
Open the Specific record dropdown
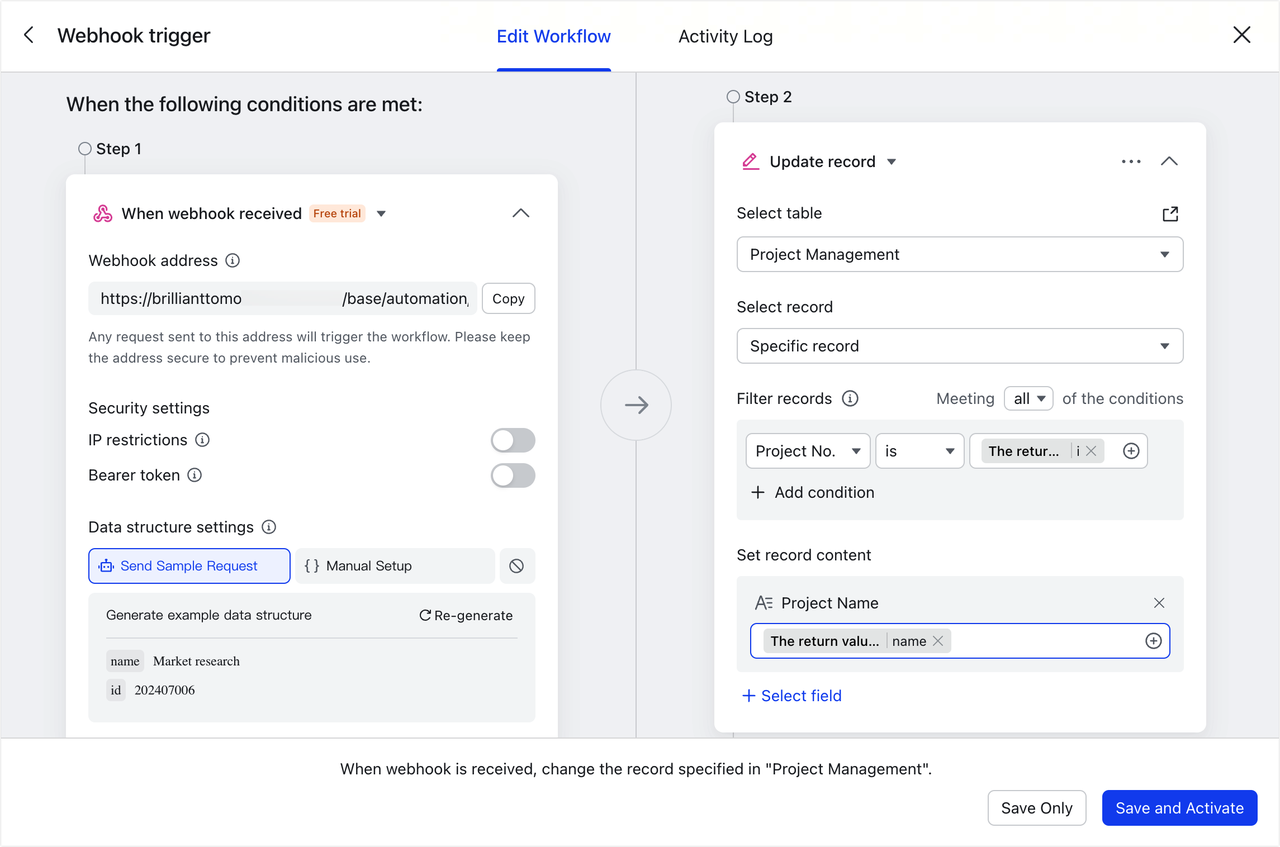pyautogui.click(x=959, y=346)
